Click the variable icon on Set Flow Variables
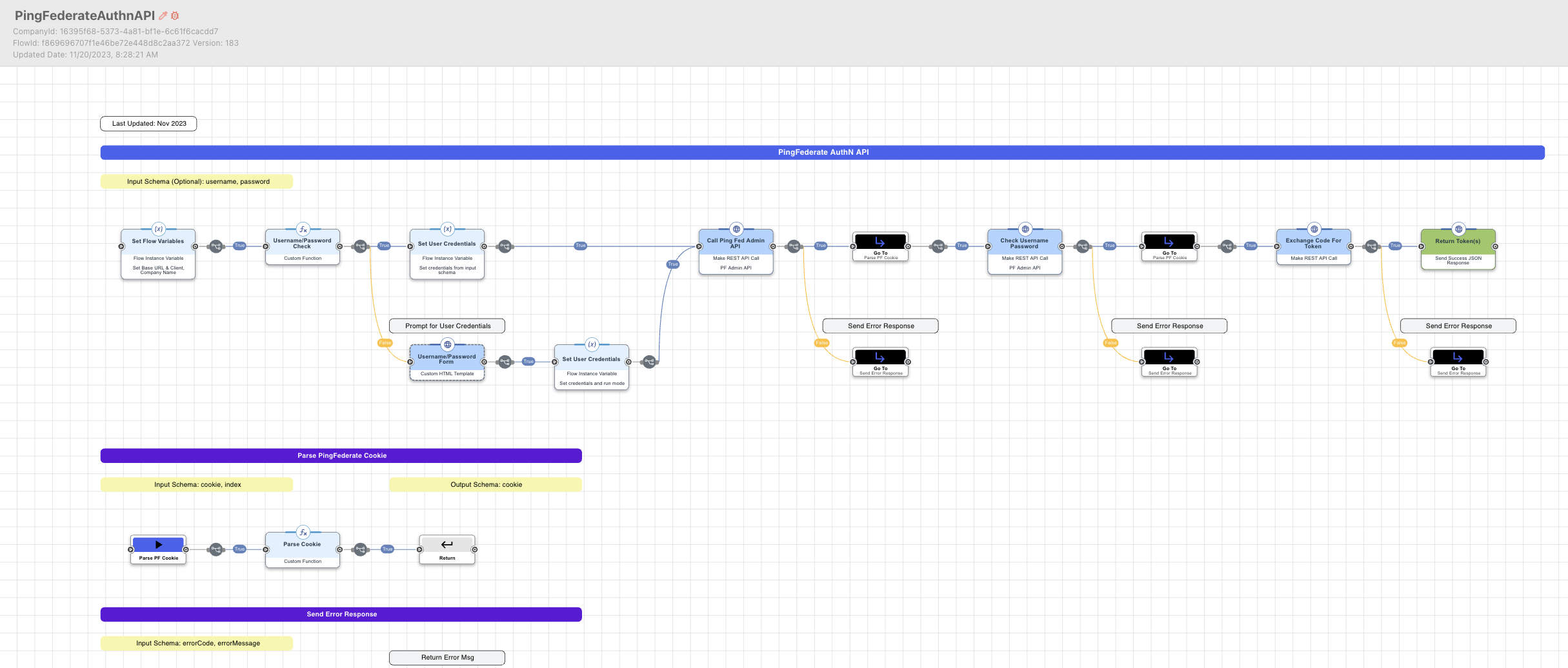The height and width of the screenshot is (668, 1568). click(158, 229)
